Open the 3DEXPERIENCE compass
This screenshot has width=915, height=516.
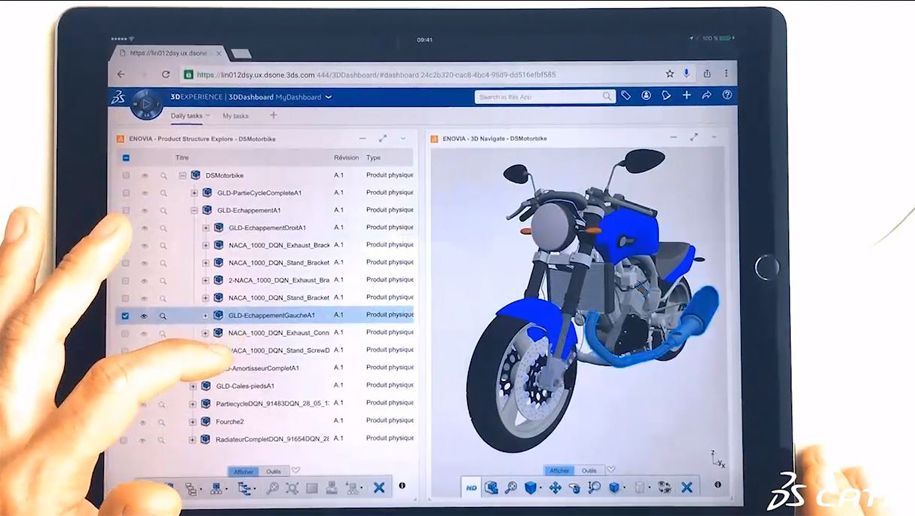coord(146,104)
